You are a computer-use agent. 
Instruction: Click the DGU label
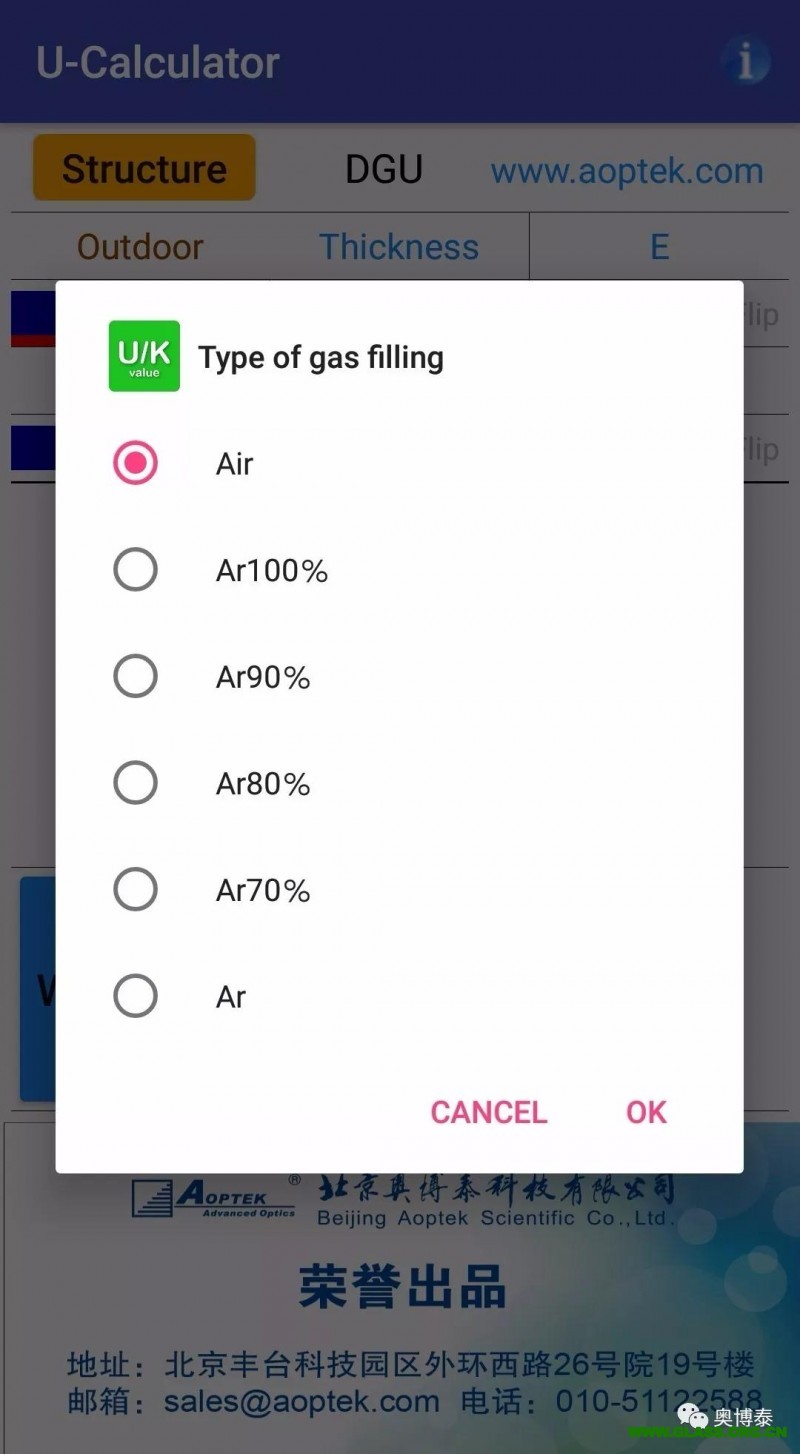(x=384, y=169)
